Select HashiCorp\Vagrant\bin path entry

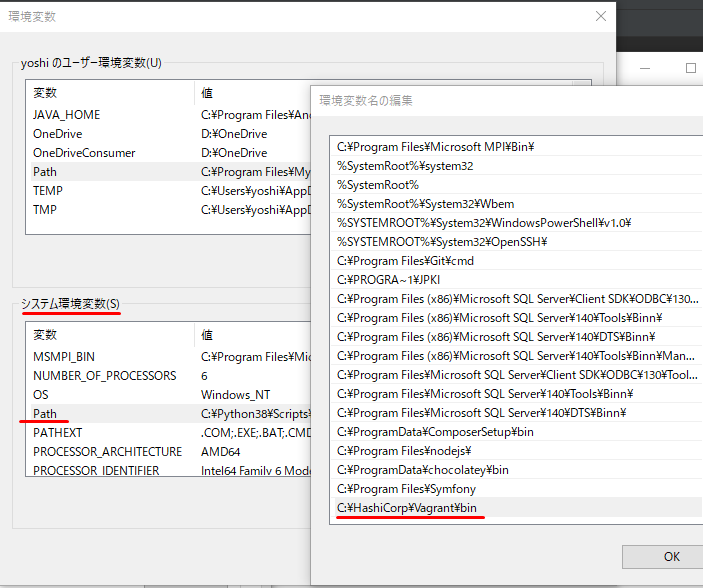pos(518,508)
